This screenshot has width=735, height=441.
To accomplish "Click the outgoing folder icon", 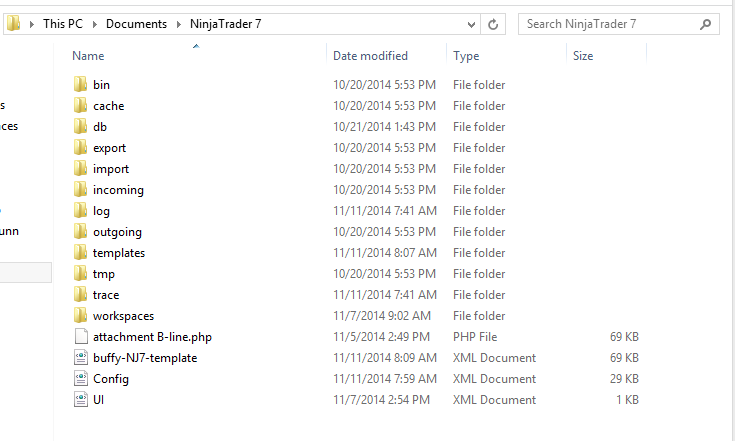I will pyautogui.click(x=81, y=232).
